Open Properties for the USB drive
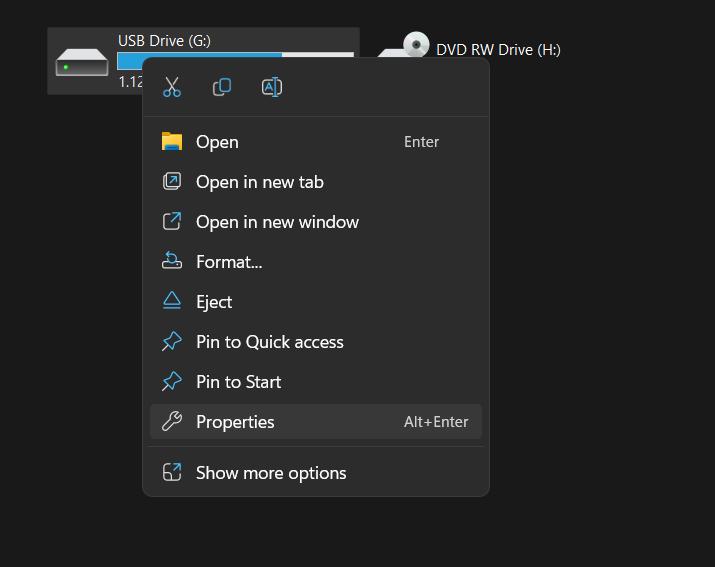This screenshot has width=715, height=567. [x=235, y=422]
